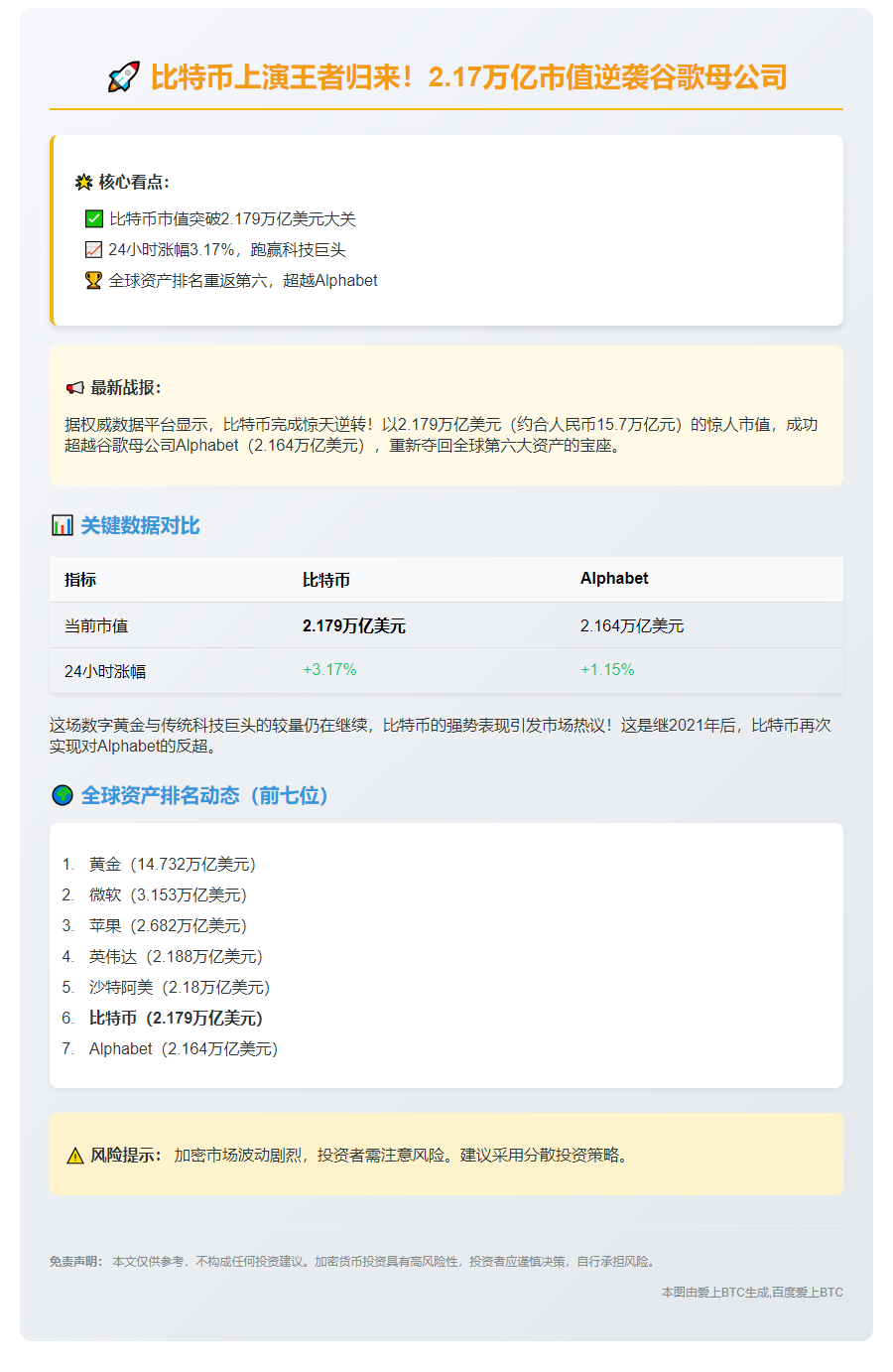Click the bold 2.179万亿美元 table cell
893x1372 pixels.
(354, 626)
